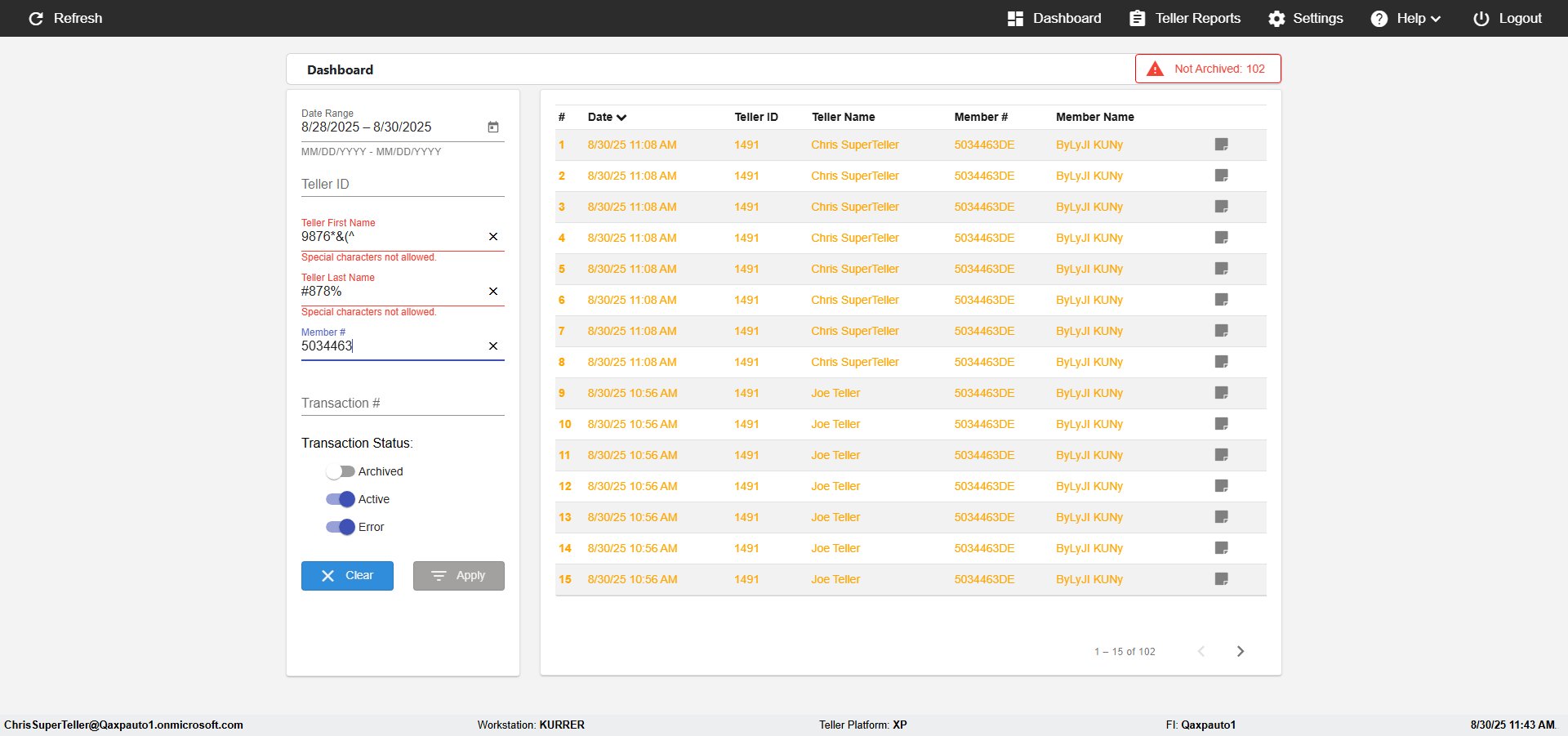Click the Not Archived warning triangle icon
The width and height of the screenshot is (1568, 736).
(1155, 69)
